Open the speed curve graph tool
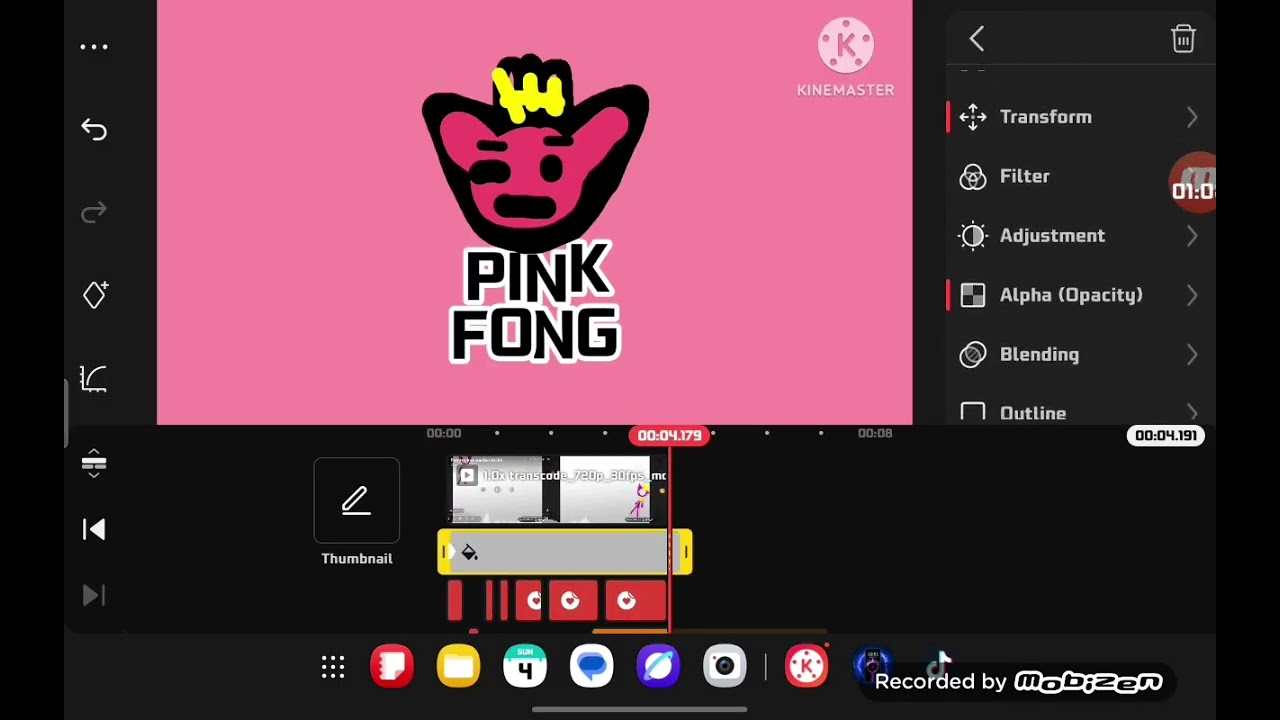 pos(94,378)
